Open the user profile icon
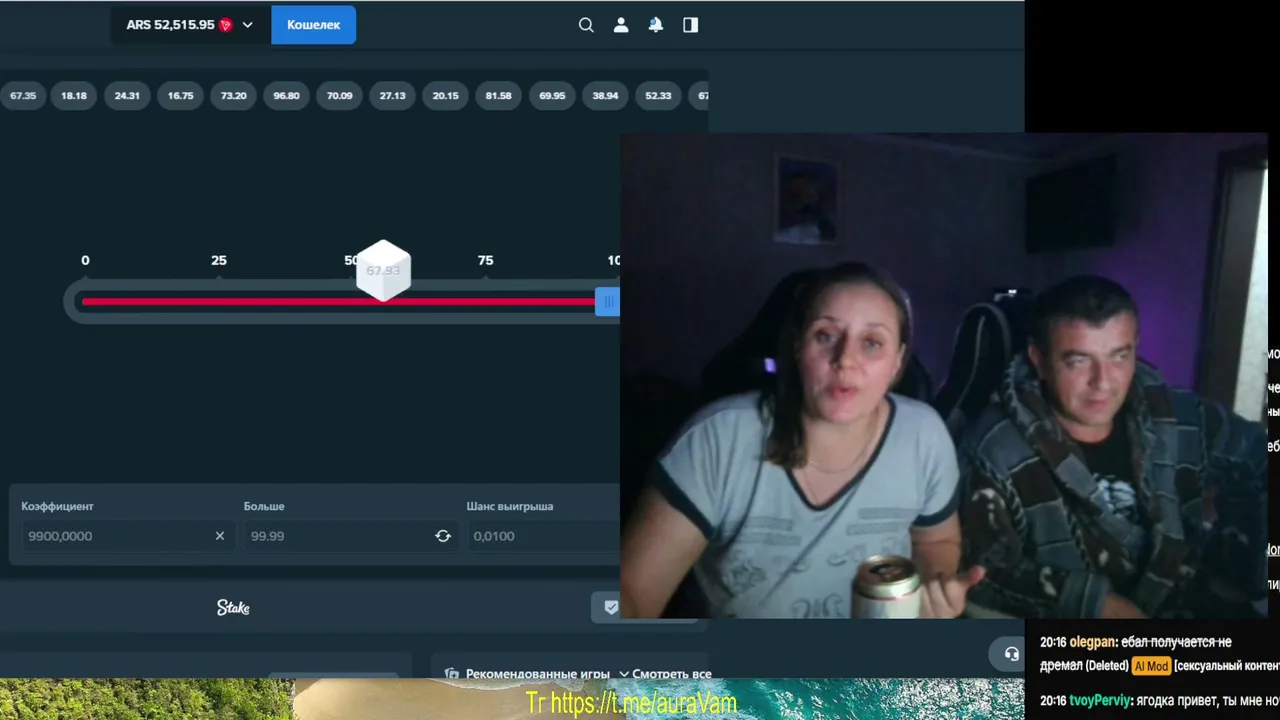Viewport: 1280px width, 720px height. pyautogui.click(x=621, y=25)
